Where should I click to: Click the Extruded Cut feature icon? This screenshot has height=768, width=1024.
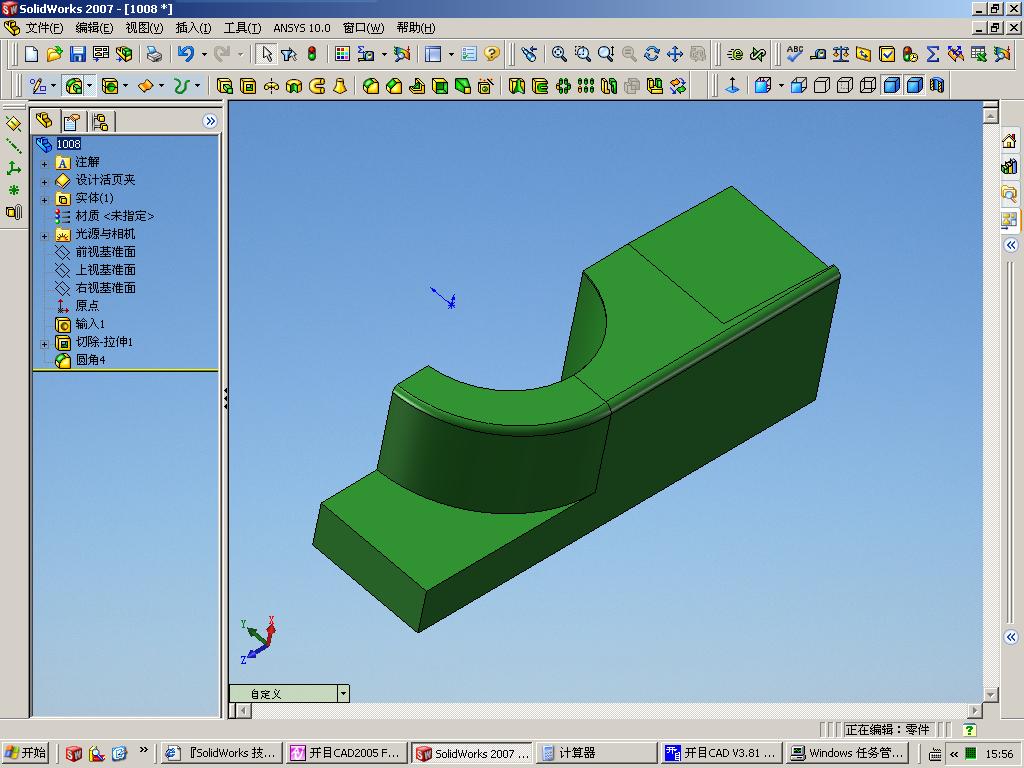tap(248, 86)
